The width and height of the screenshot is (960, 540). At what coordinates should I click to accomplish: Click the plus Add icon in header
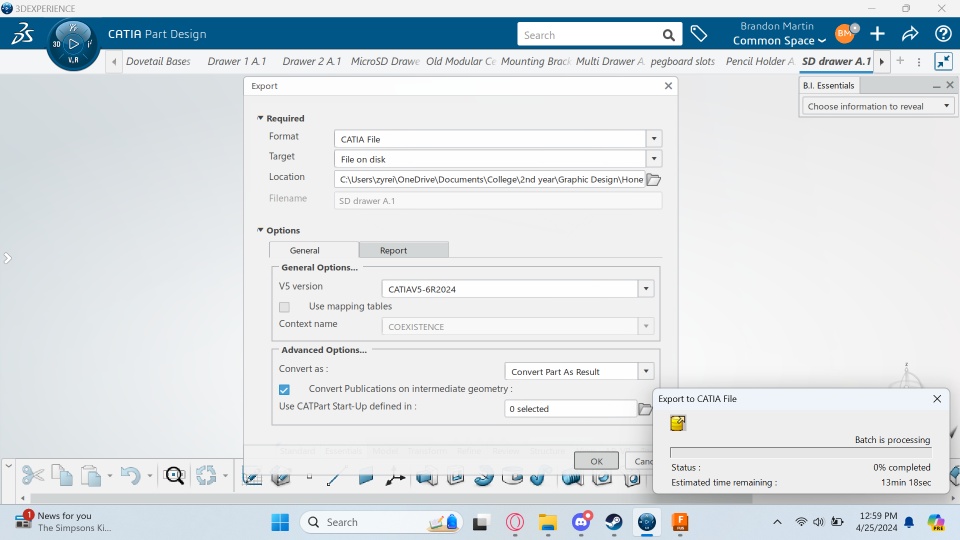pyautogui.click(x=877, y=34)
